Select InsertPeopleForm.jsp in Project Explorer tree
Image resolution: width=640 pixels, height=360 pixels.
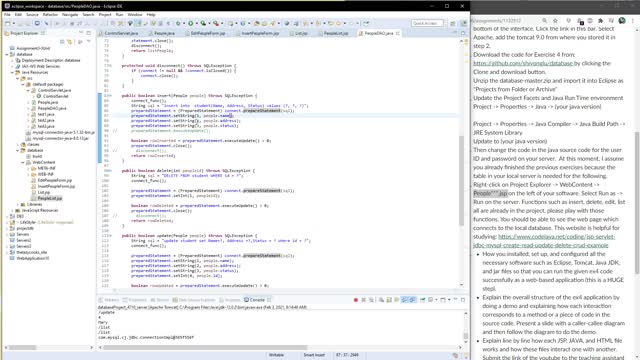[56, 186]
